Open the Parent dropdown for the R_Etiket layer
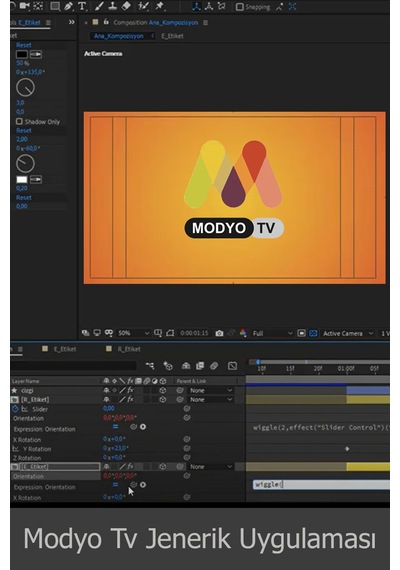Image resolution: width=400 pixels, height=570 pixels. [210, 400]
